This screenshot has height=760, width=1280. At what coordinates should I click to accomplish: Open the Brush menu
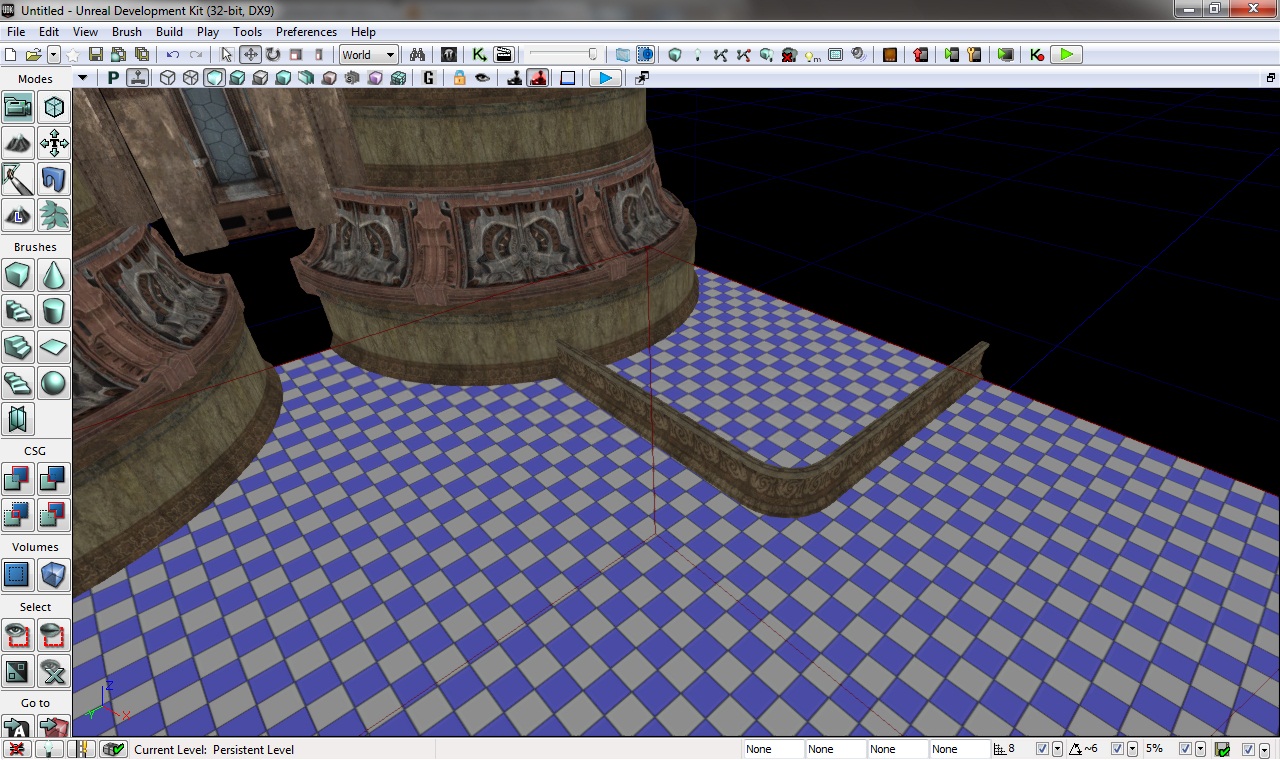point(127,32)
